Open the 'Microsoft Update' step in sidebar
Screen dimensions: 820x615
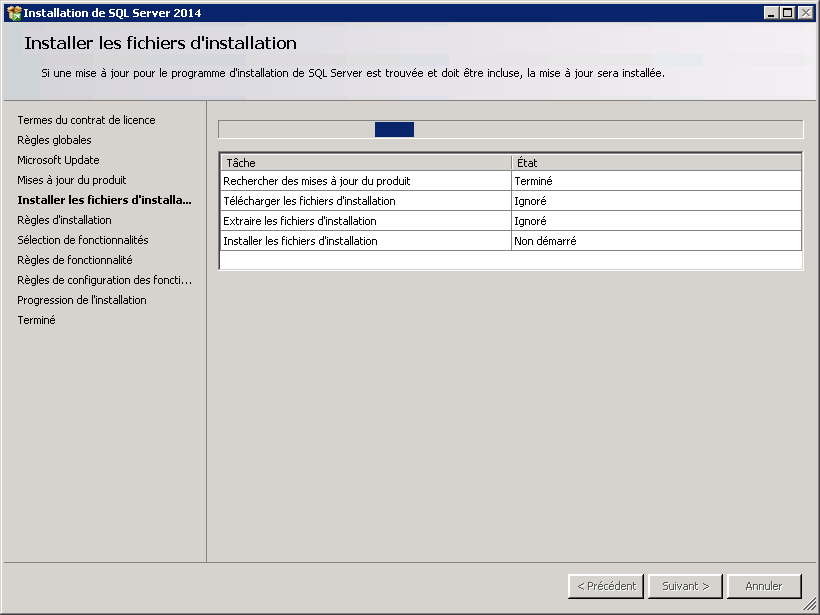tap(58, 160)
